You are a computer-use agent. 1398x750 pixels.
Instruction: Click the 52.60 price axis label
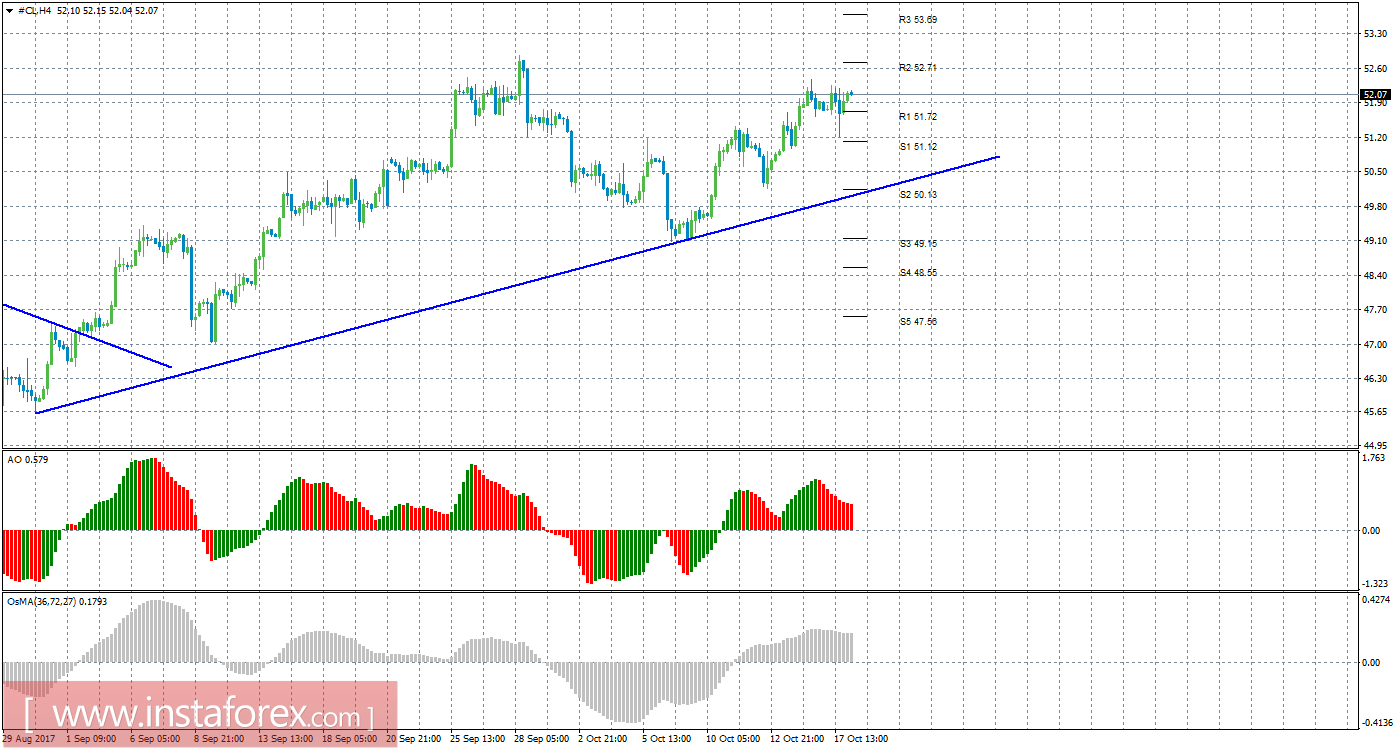pyautogui.click(x=1375, y=68)
